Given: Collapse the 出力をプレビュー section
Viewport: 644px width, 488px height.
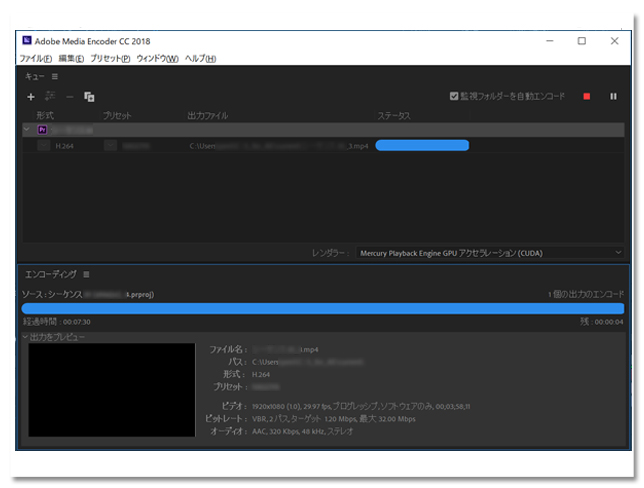Looking at the screenshot, I should tap(26, 337).
